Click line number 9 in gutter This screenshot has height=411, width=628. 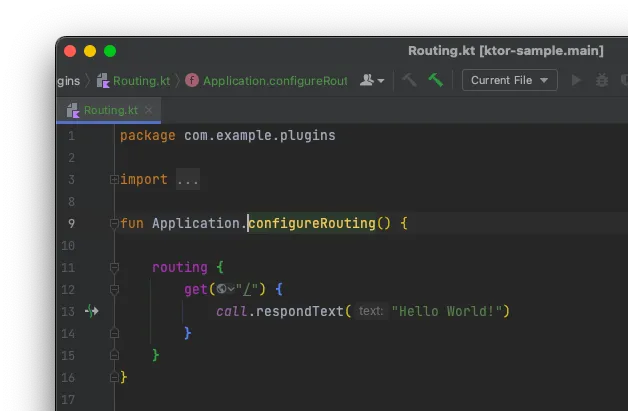tap(71, 223)
